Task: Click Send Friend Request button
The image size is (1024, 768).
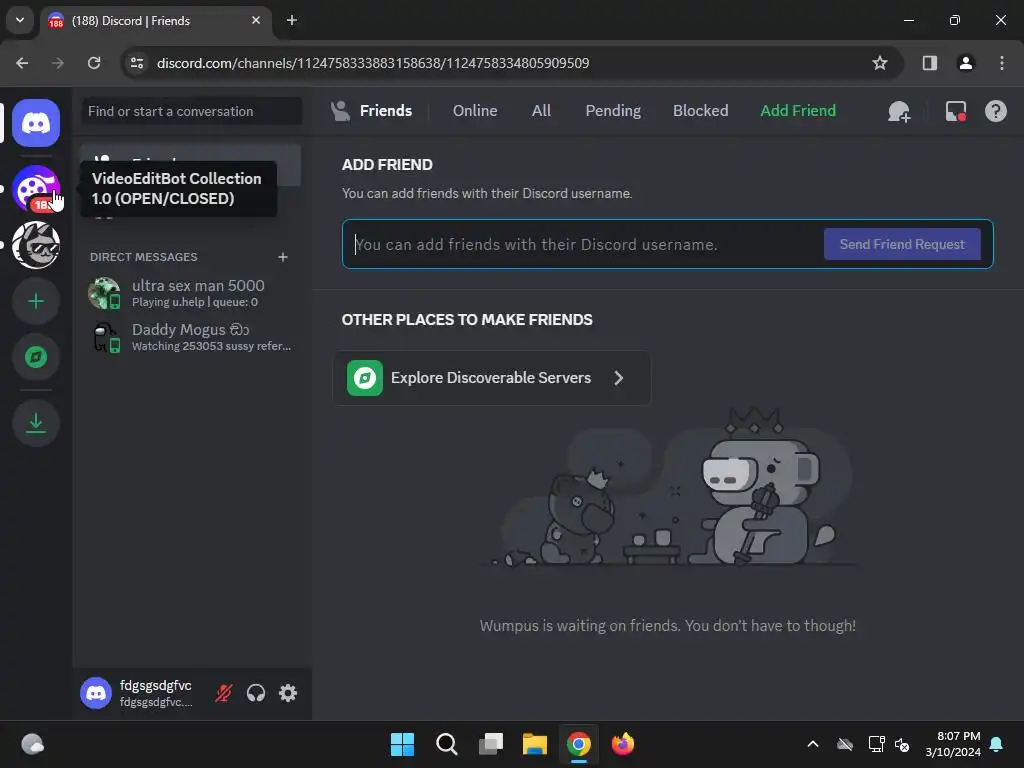Action: [902, 244]
